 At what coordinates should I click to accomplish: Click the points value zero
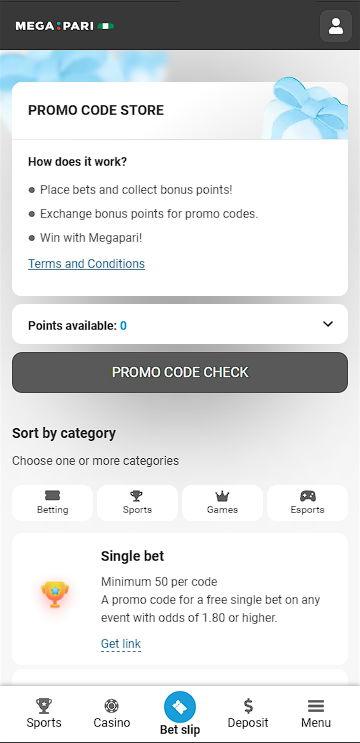[x=123, y=326]
